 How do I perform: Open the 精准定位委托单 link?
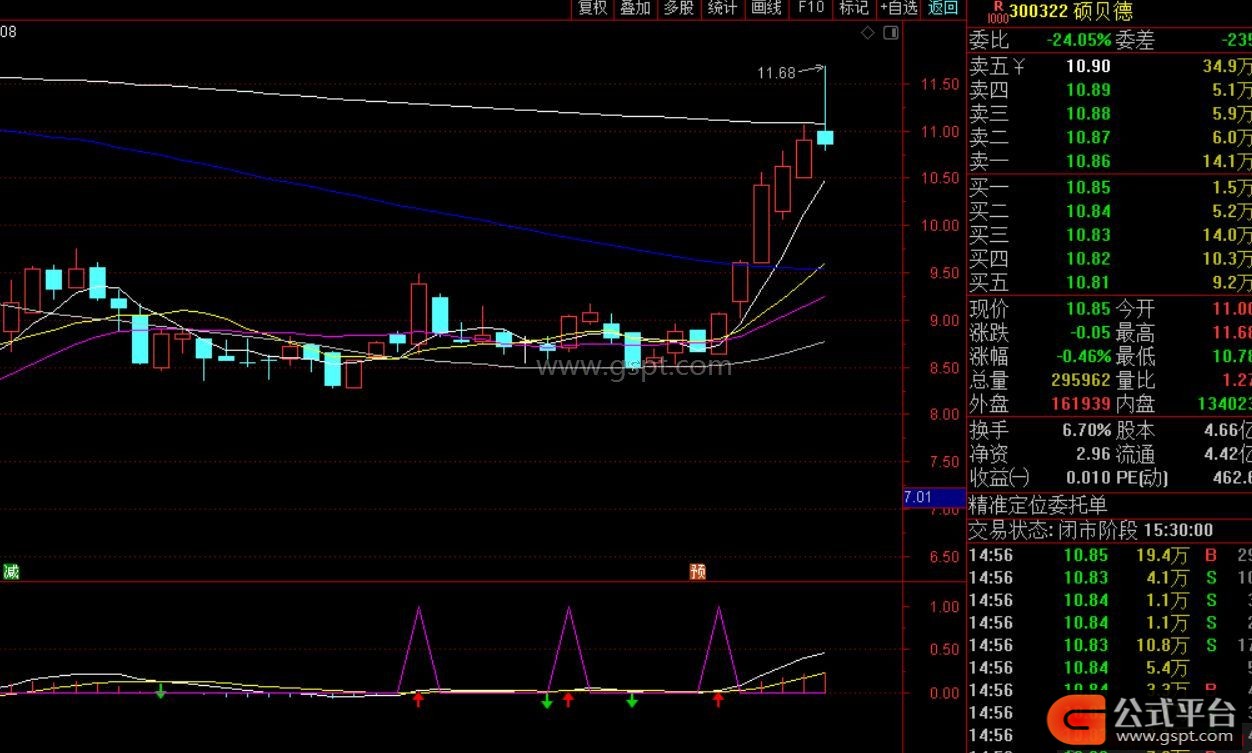pyautogui.click(x=1039, y=506)
